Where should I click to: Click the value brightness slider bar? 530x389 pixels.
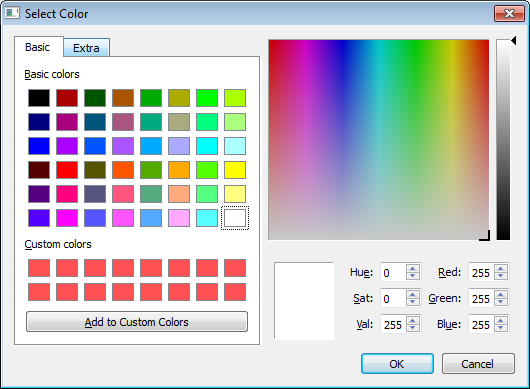(503, 140)
